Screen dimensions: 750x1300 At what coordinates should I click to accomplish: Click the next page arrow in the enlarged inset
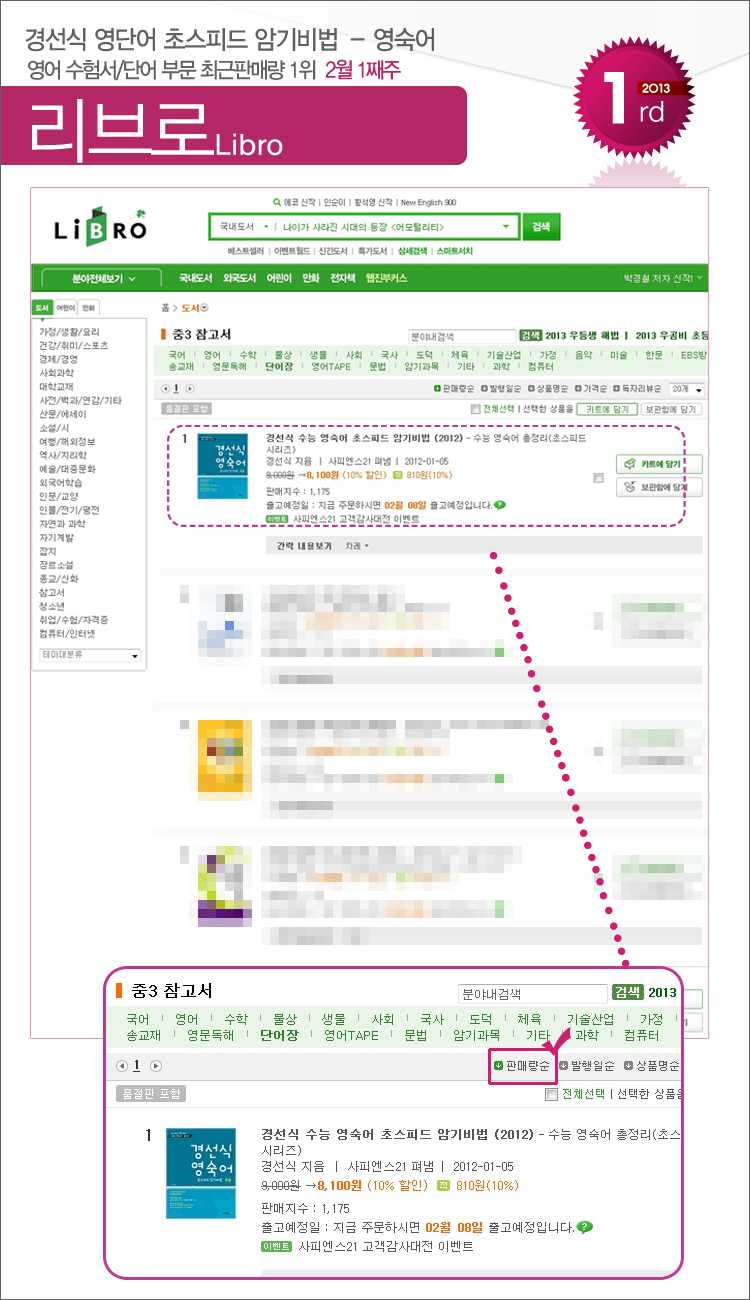point(156,1065)
